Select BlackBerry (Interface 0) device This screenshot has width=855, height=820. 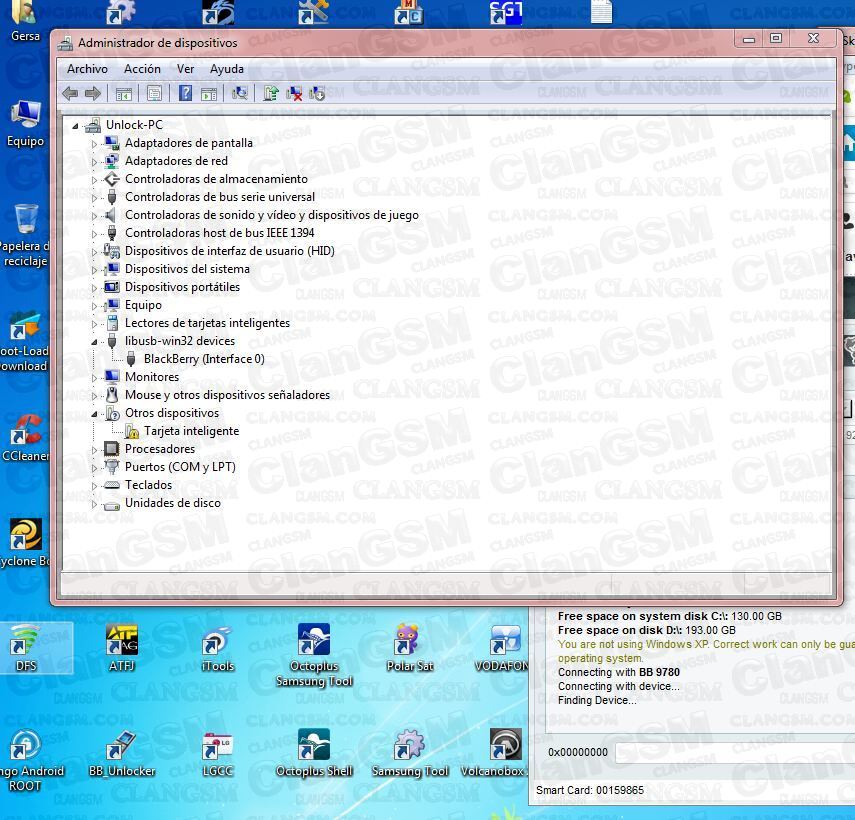point(204,359)
